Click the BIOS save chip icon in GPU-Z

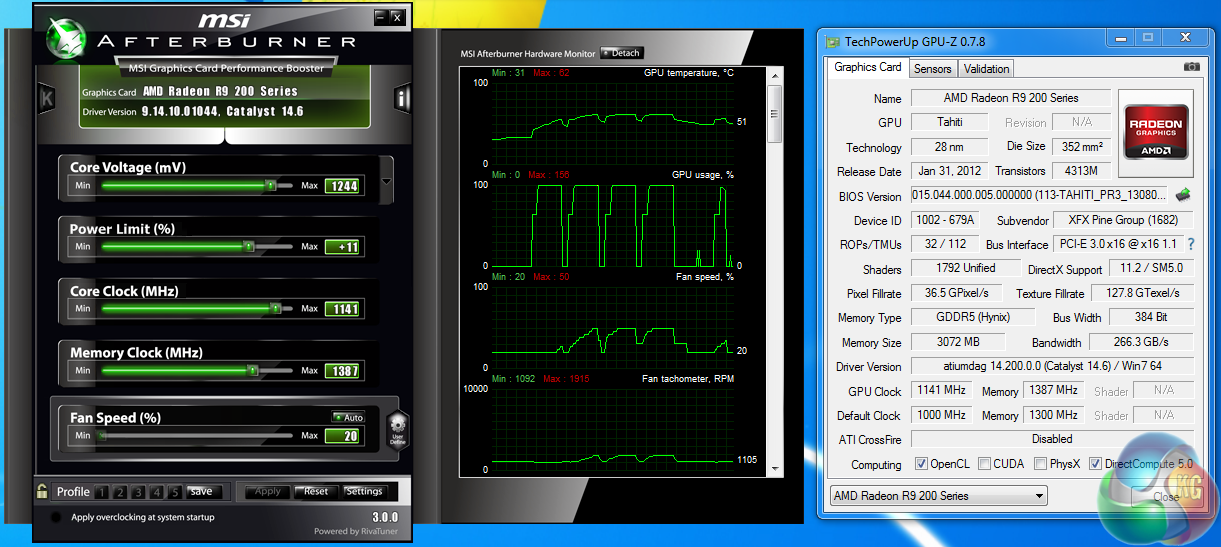1184,195
